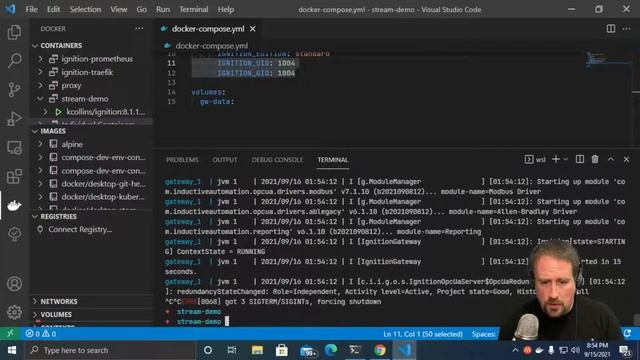Image resolution: width=640 pixels, height=360 pixels.
Task: Open the Edit menu
Action: point(53,9)
